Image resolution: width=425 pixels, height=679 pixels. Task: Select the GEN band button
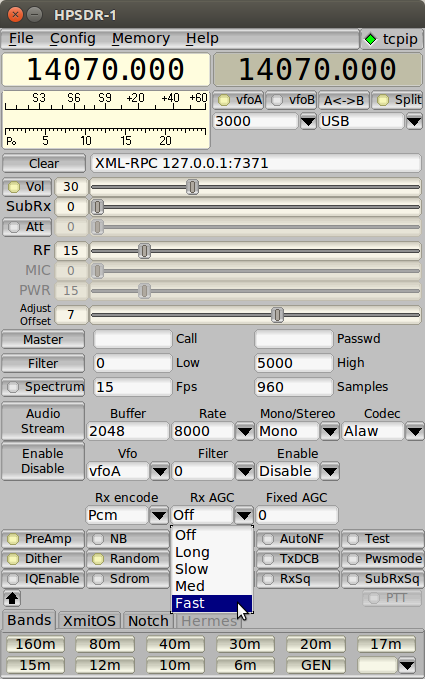[315, 665]
